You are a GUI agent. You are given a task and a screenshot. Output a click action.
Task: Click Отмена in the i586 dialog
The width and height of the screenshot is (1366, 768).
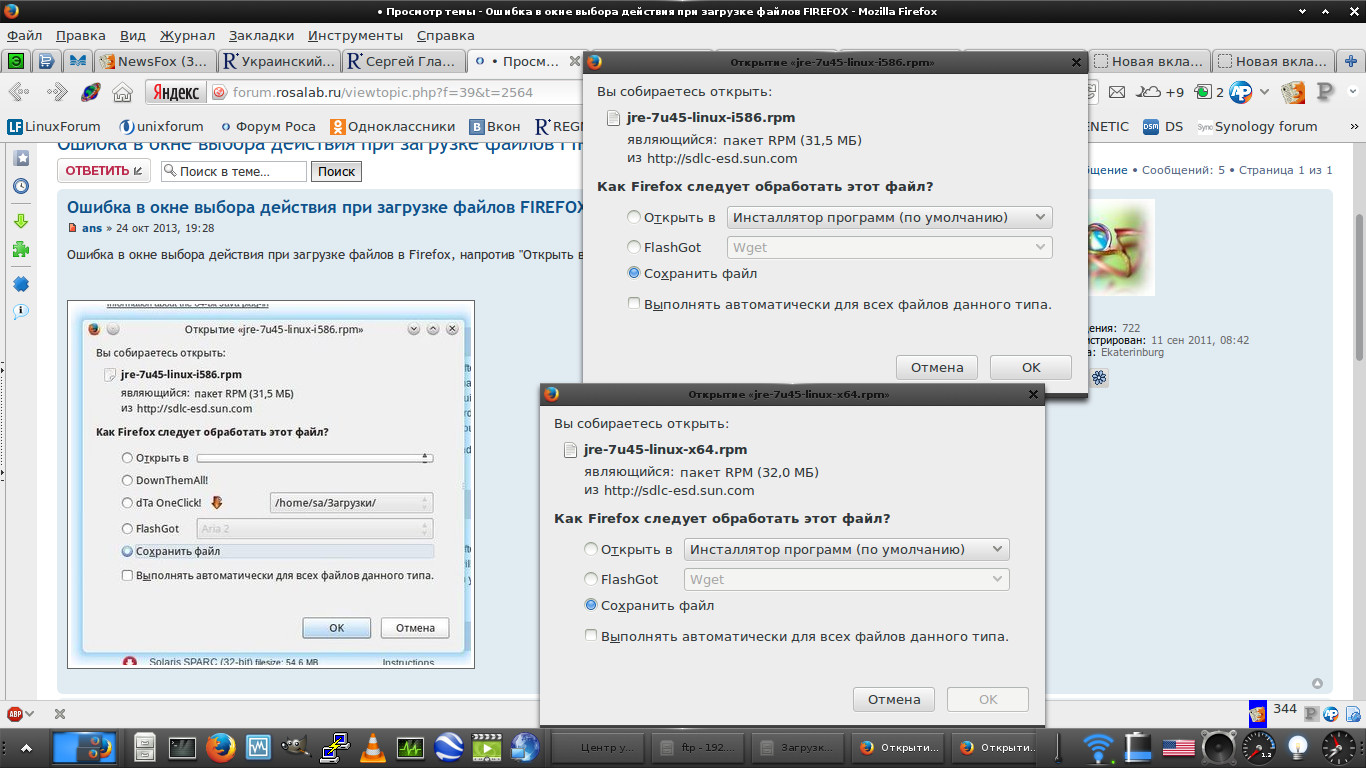(937, 367)
